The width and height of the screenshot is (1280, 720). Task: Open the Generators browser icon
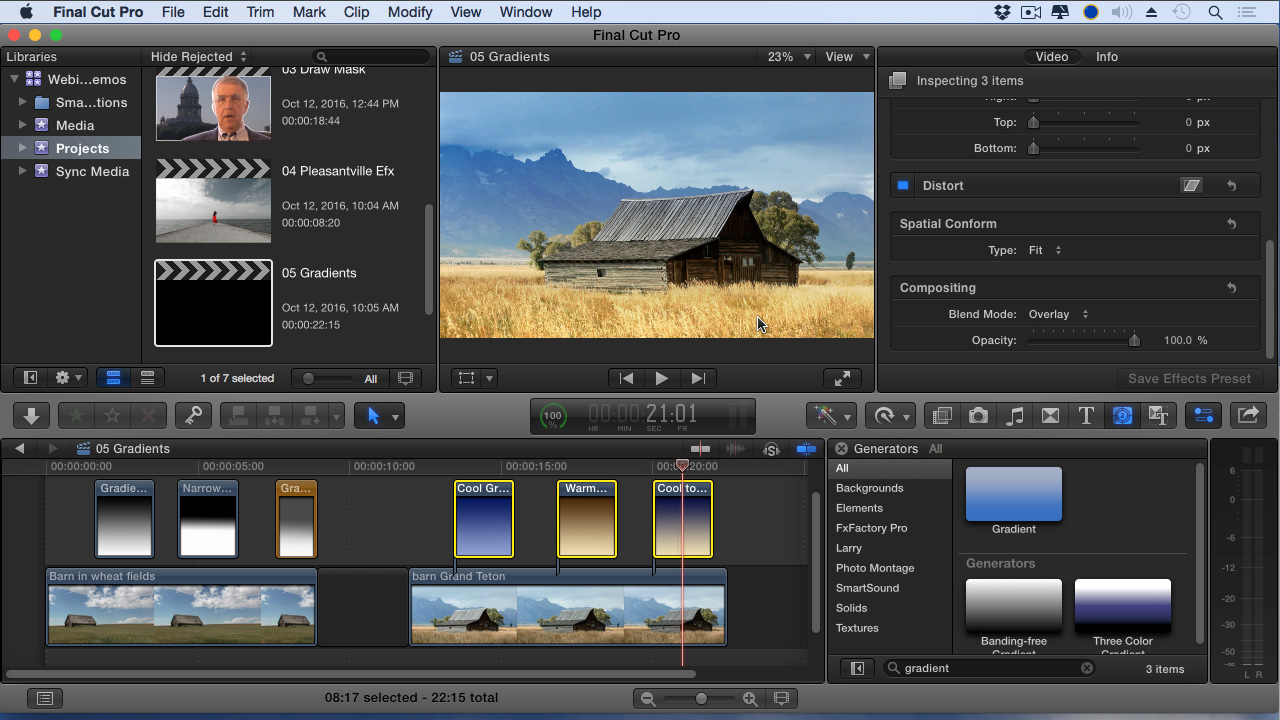(1122, 416)
